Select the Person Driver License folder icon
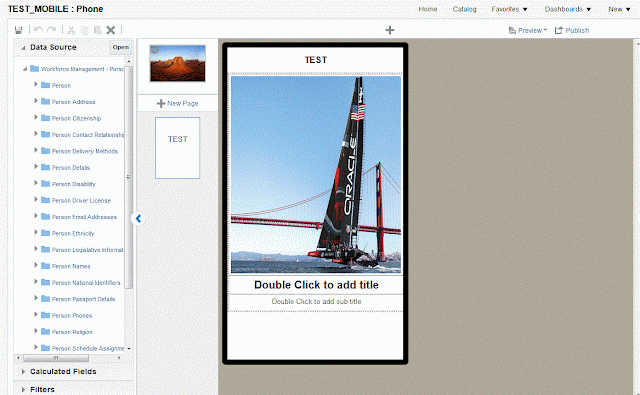This screenshot has width=640, height=395. click(x=45, y=200)
